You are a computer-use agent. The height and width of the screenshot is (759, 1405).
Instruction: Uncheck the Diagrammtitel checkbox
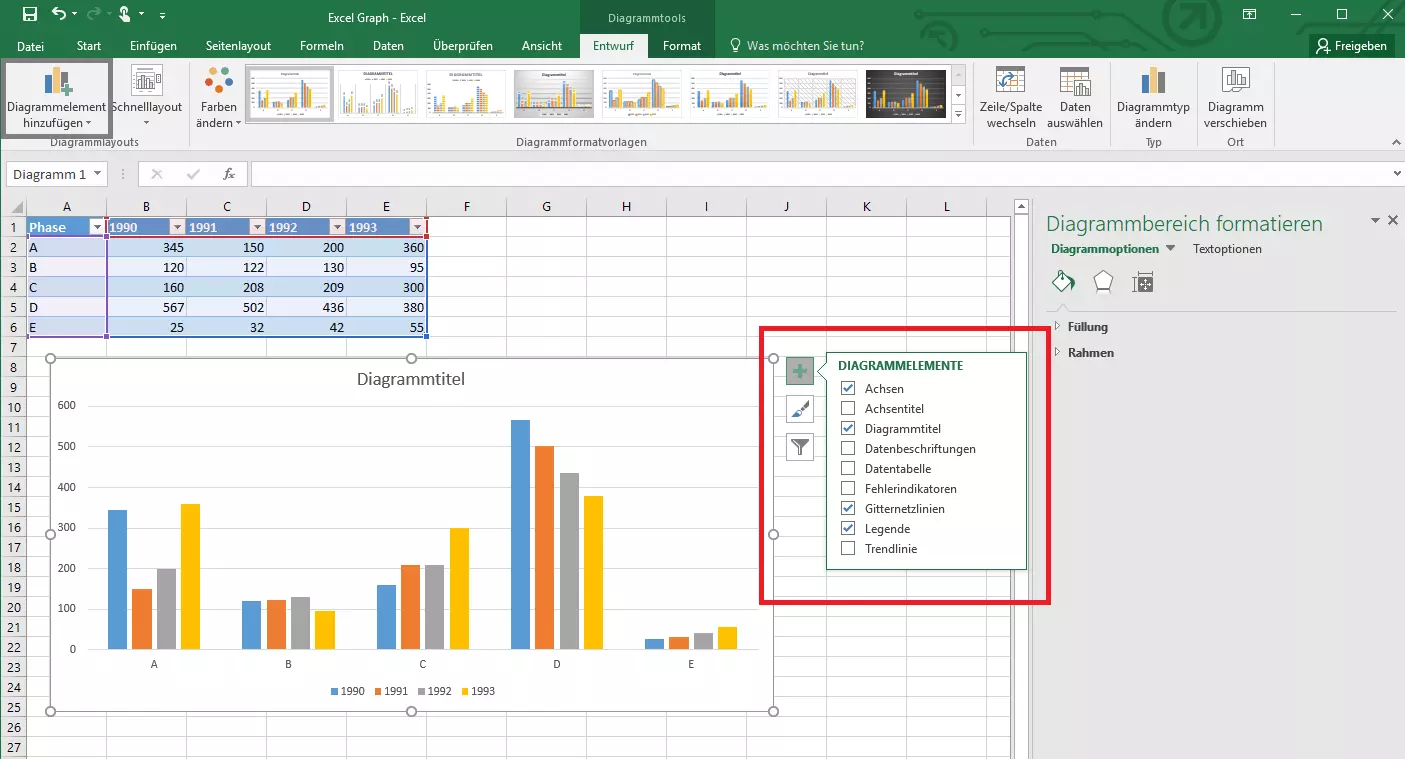[x=848, y=428]
